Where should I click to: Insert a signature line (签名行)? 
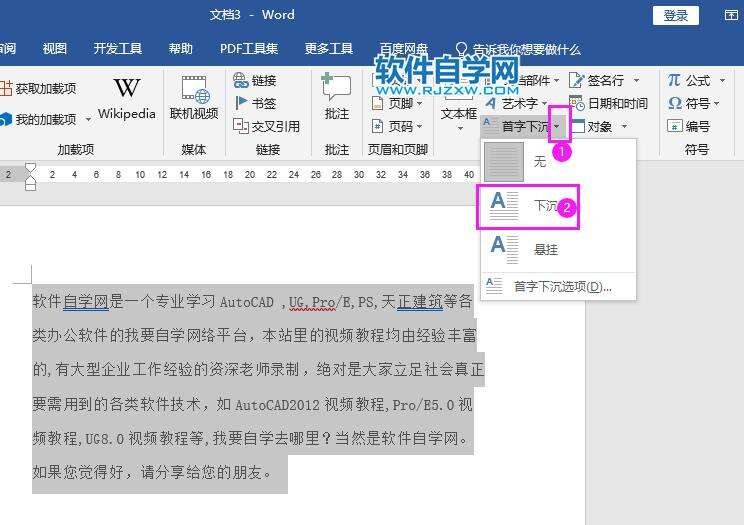point(597,80)
